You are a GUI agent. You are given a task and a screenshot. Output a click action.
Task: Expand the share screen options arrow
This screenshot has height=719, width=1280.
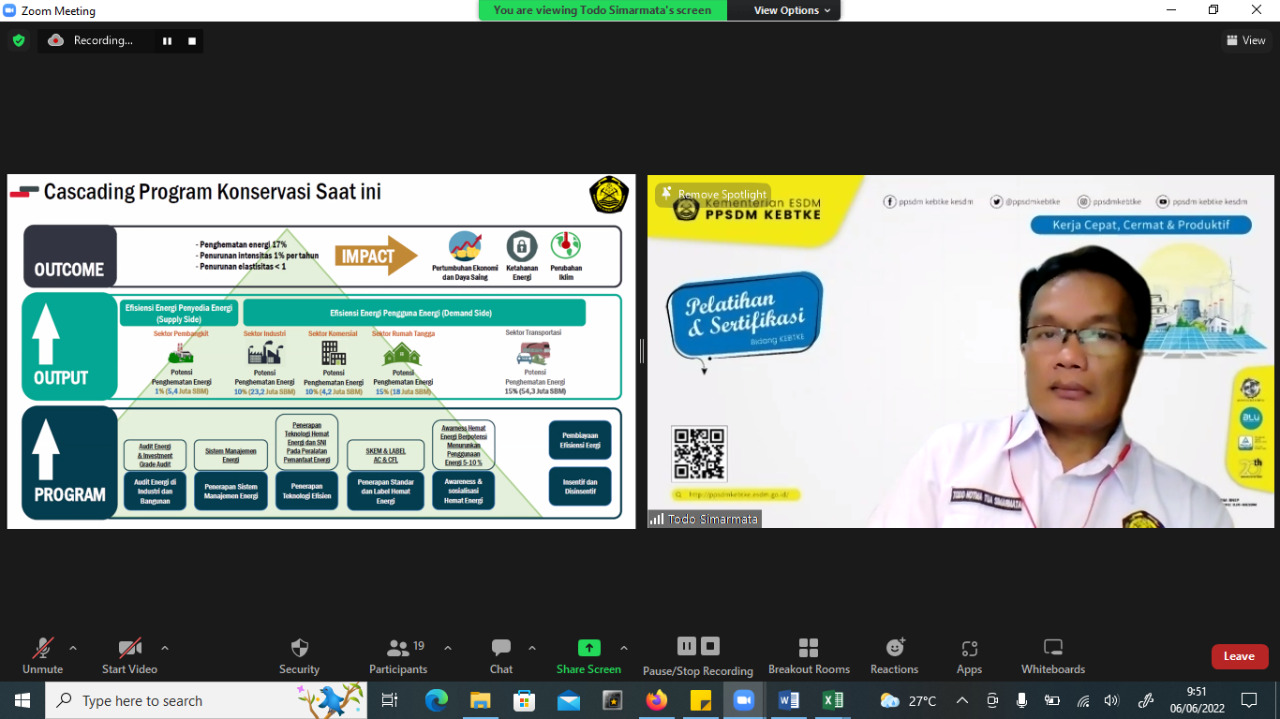tap(624, 648)
